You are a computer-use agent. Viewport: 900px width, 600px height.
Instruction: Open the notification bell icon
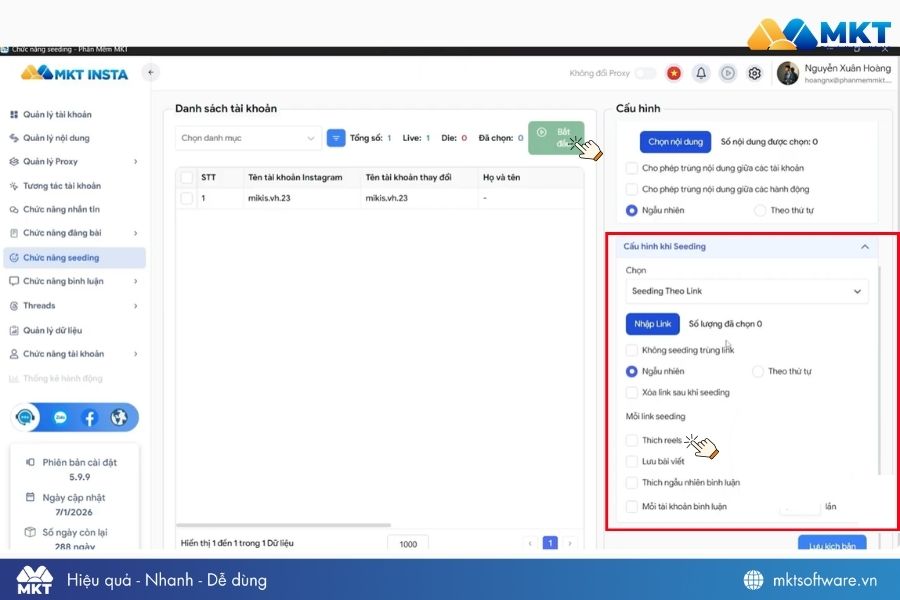[701, 73]
